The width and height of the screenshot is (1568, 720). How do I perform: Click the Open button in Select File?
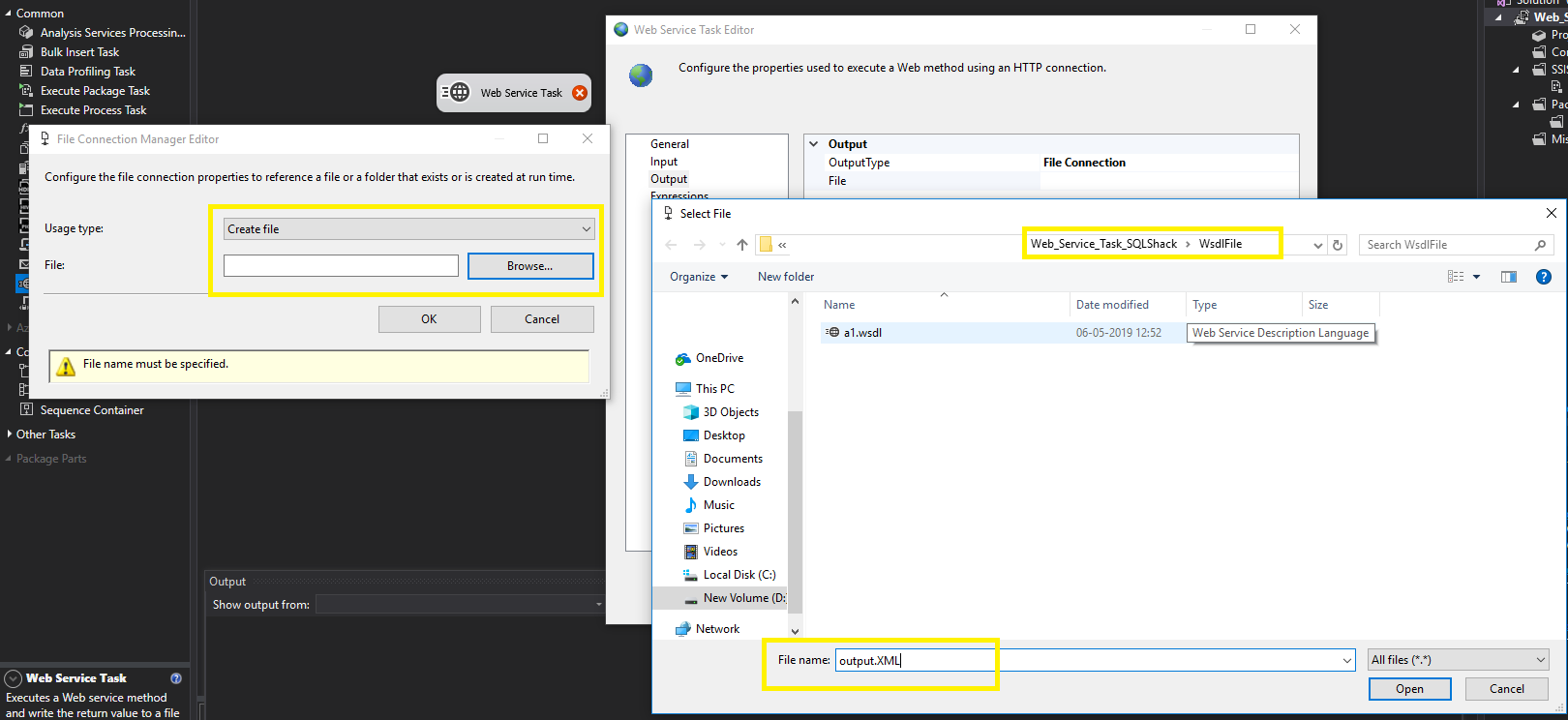(x=1409, y=689)
